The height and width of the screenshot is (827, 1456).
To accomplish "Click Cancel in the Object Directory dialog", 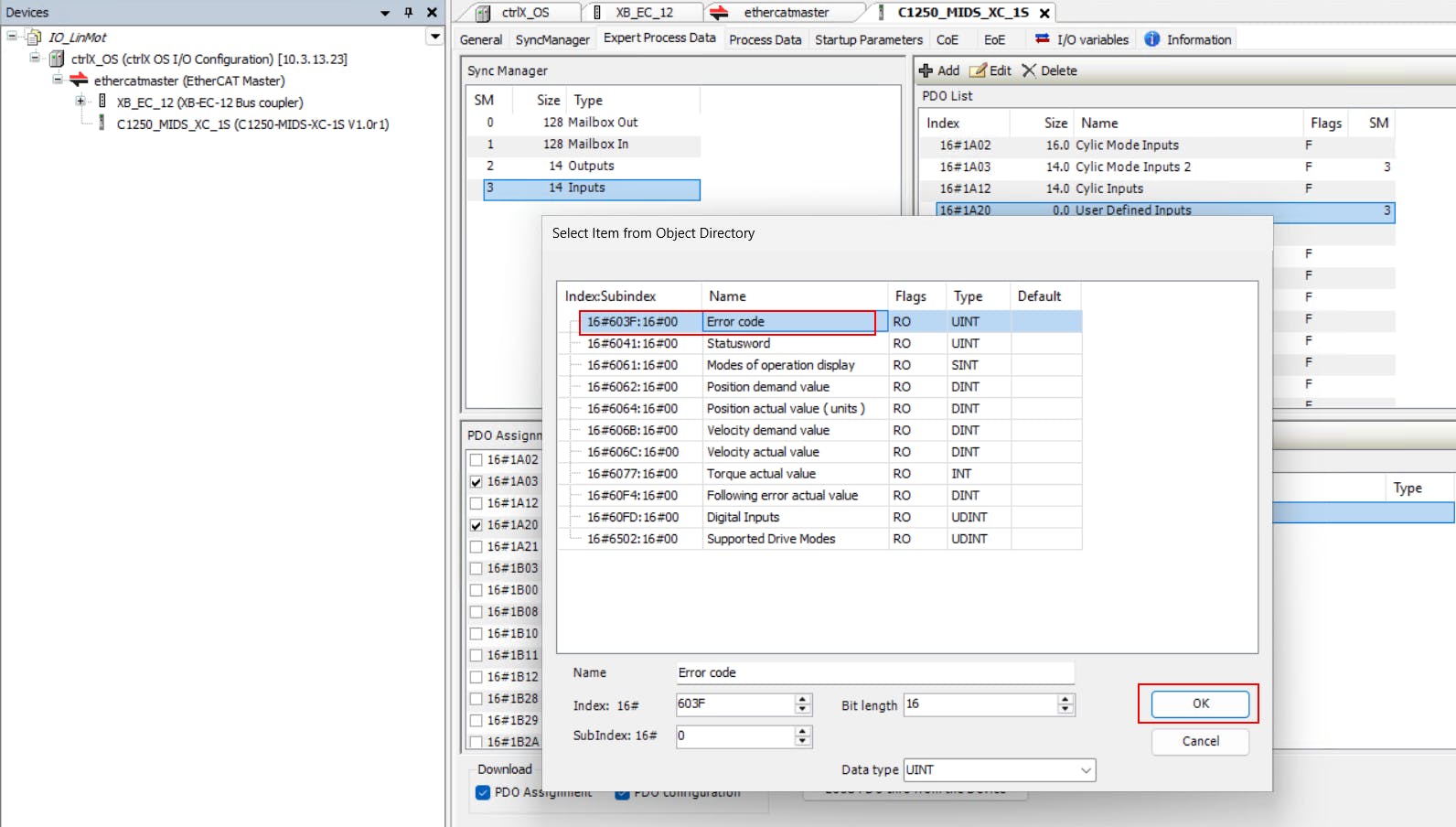I will coord(1199,741).
